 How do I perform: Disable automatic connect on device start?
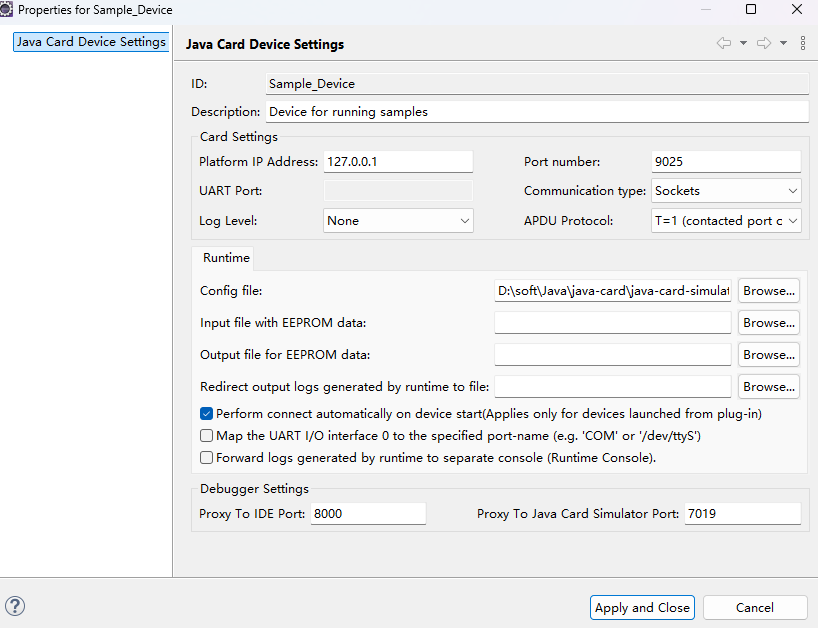[207, 414]
